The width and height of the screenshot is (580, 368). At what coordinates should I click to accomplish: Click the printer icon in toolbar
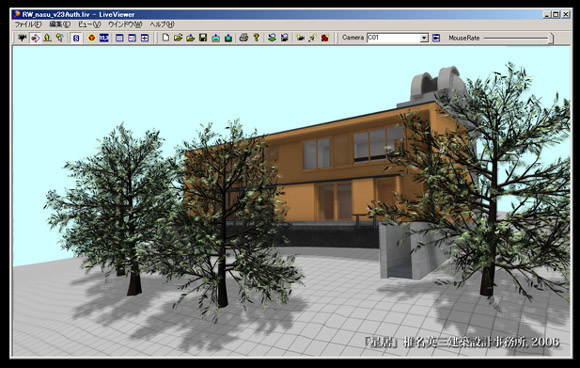243,38
